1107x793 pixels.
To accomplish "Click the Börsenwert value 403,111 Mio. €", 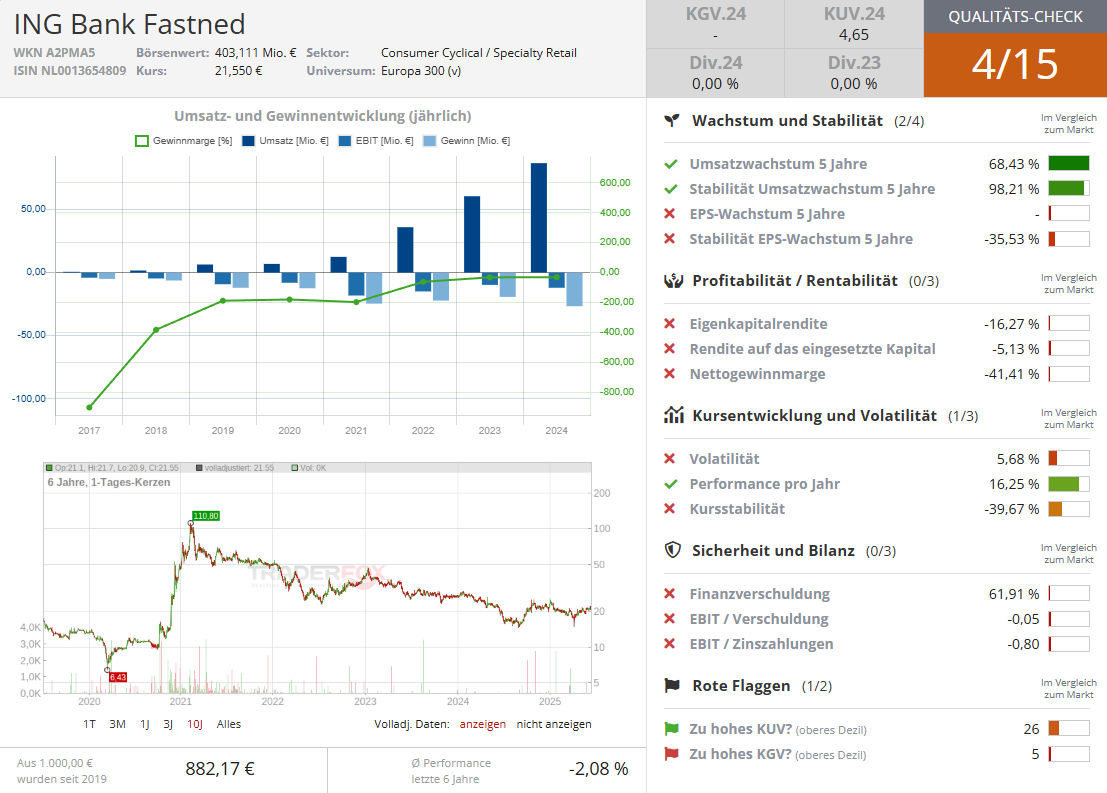I will click(x=256, y=52).
